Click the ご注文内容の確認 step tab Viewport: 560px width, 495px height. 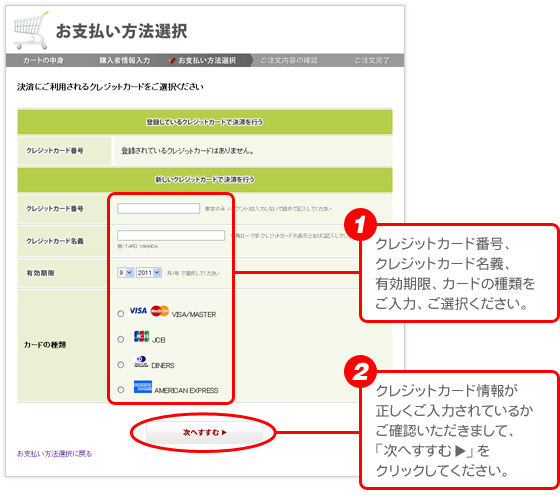[289, 60]
